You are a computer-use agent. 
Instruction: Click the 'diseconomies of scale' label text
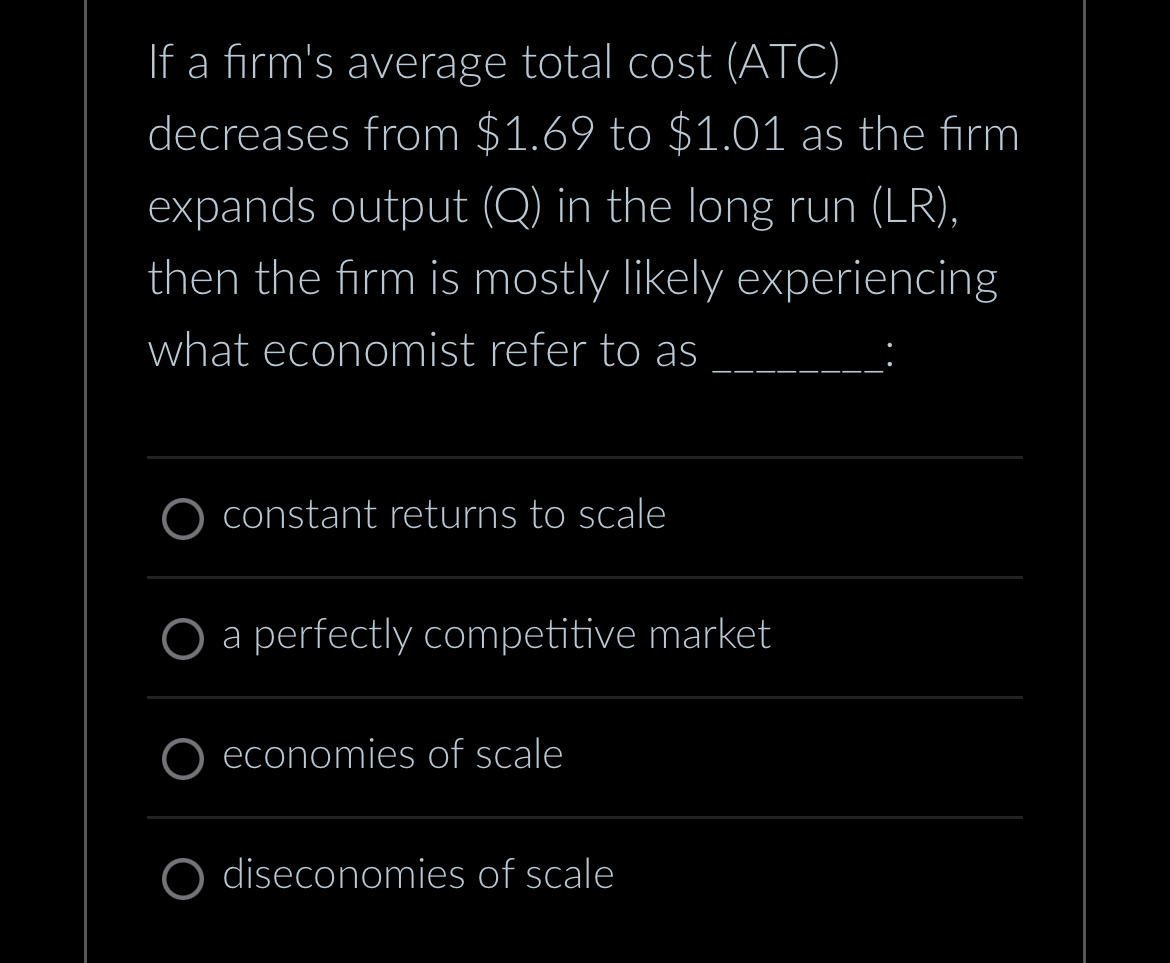[418, 874]
